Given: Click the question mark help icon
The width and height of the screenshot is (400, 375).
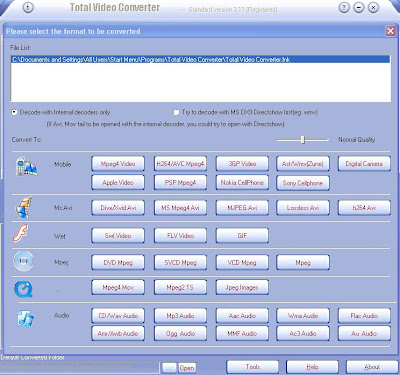Looking at the screenshot, I should click(x=344, y=7).
